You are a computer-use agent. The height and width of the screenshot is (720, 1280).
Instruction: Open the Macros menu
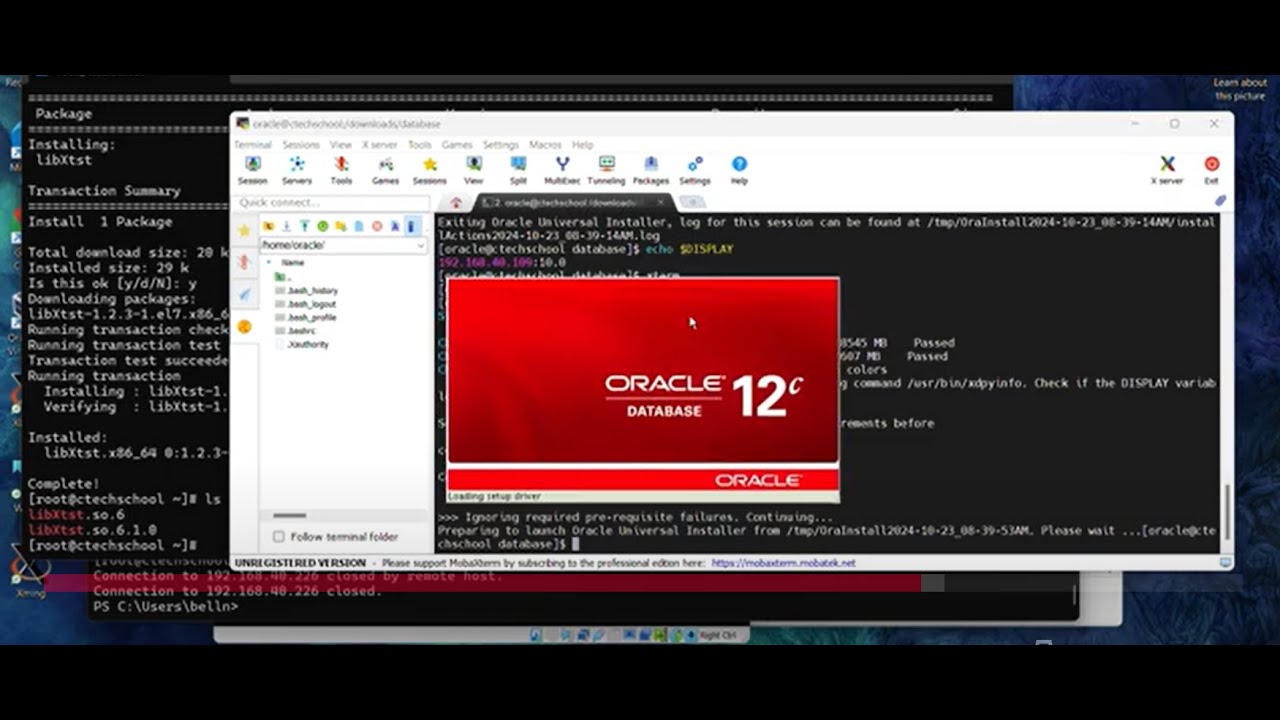545,145
